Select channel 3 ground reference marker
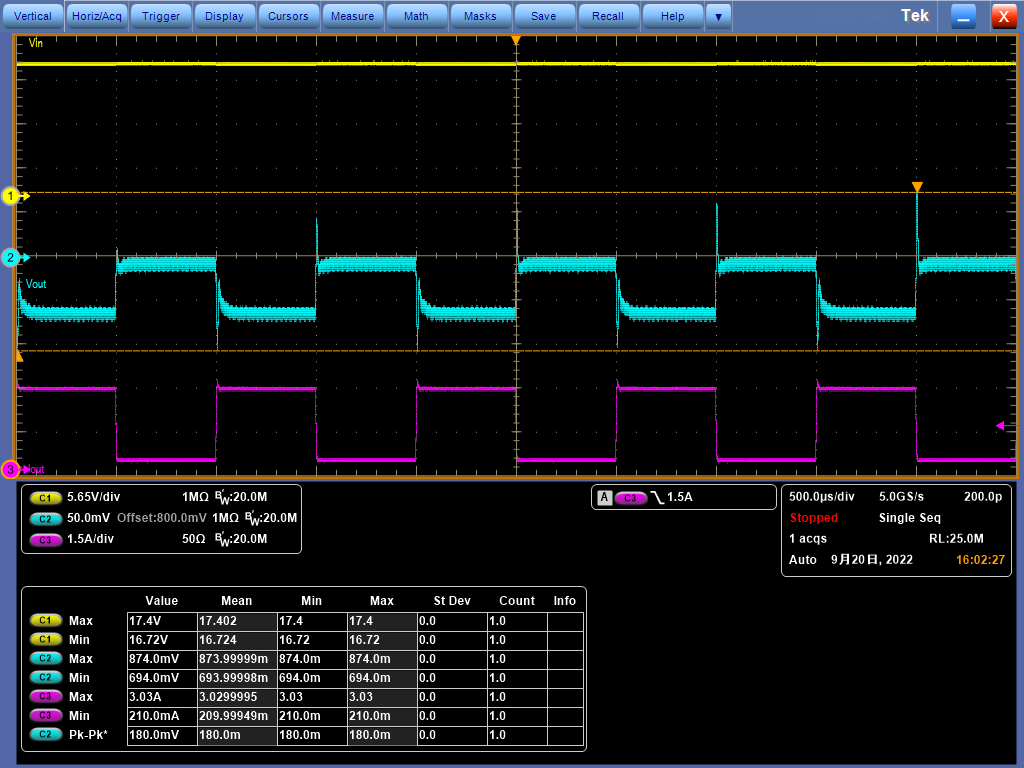This screenshot has height=768, width=1024. [x=12, y=469]
